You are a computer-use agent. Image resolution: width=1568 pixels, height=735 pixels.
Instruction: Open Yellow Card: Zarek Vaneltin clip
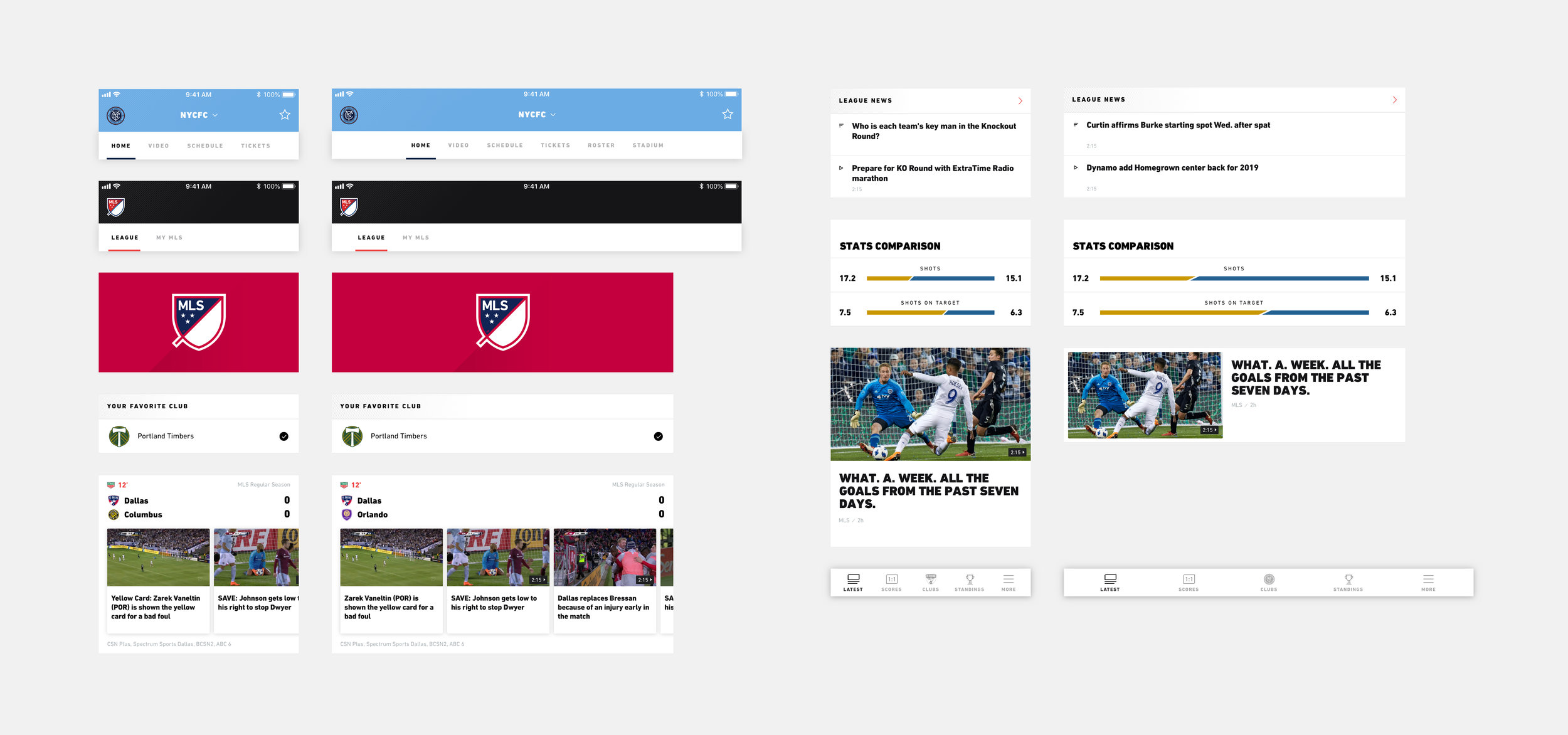(x=158, y=581)
